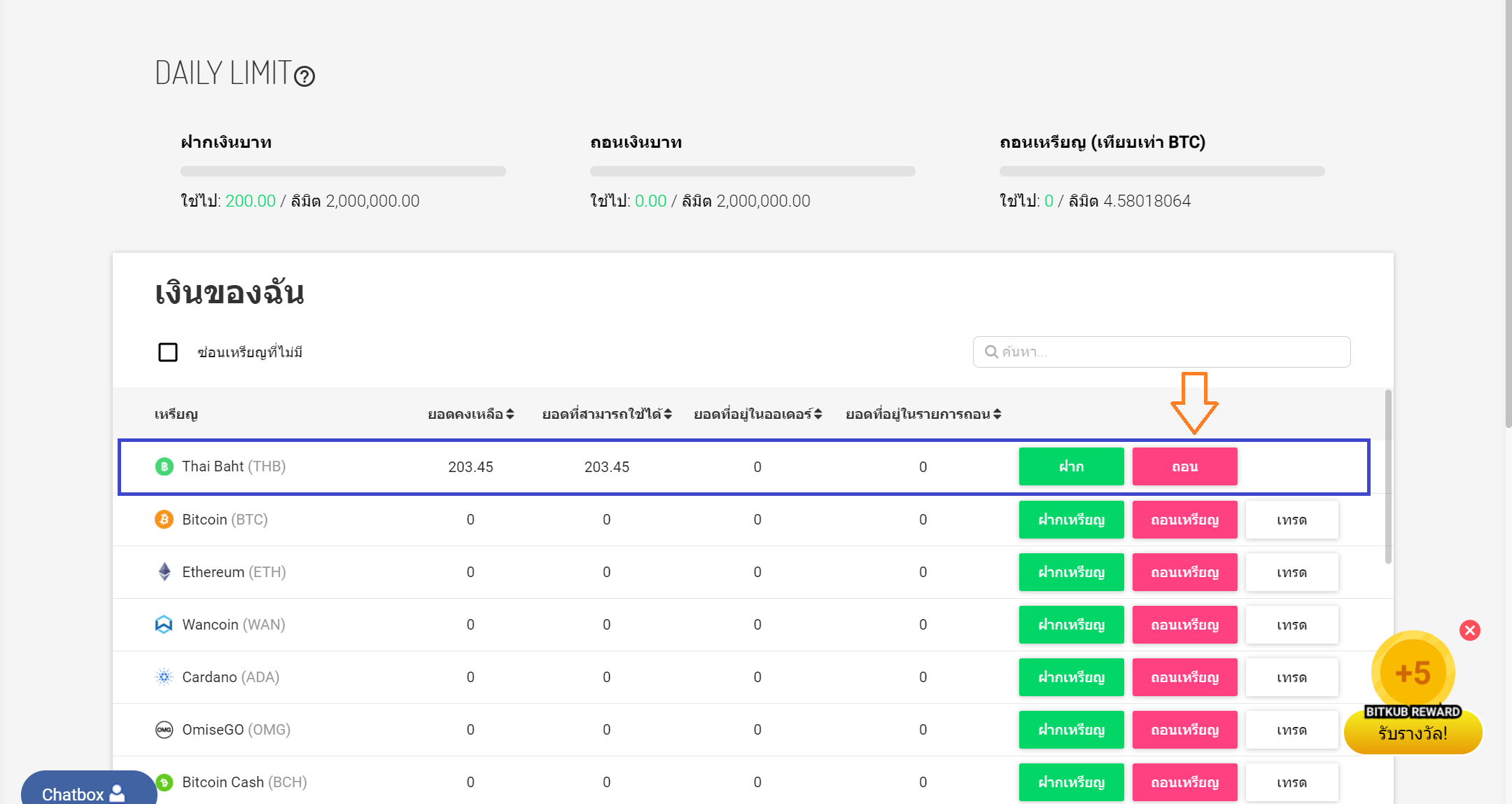Click the page vertical scrollbar
1512x804 pixels.
tap(1508, 214)
